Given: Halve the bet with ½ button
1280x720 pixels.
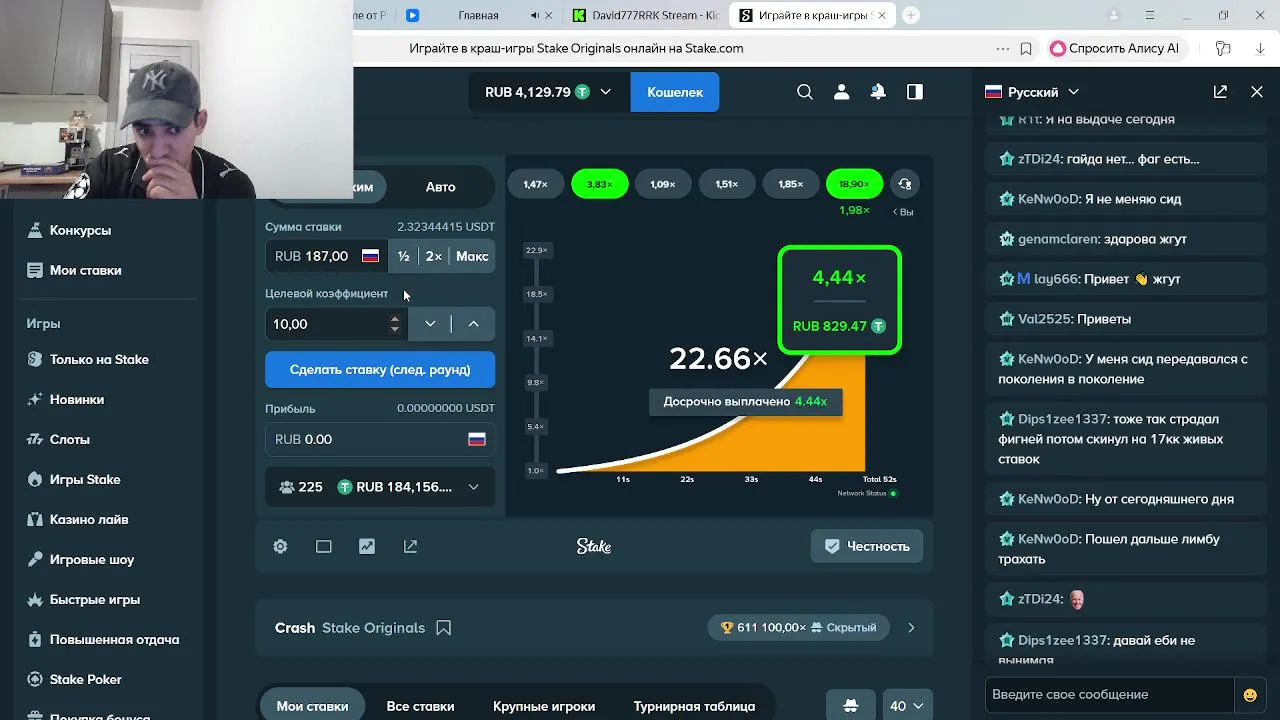Looking at the screenshot, I should click(404, 257).
